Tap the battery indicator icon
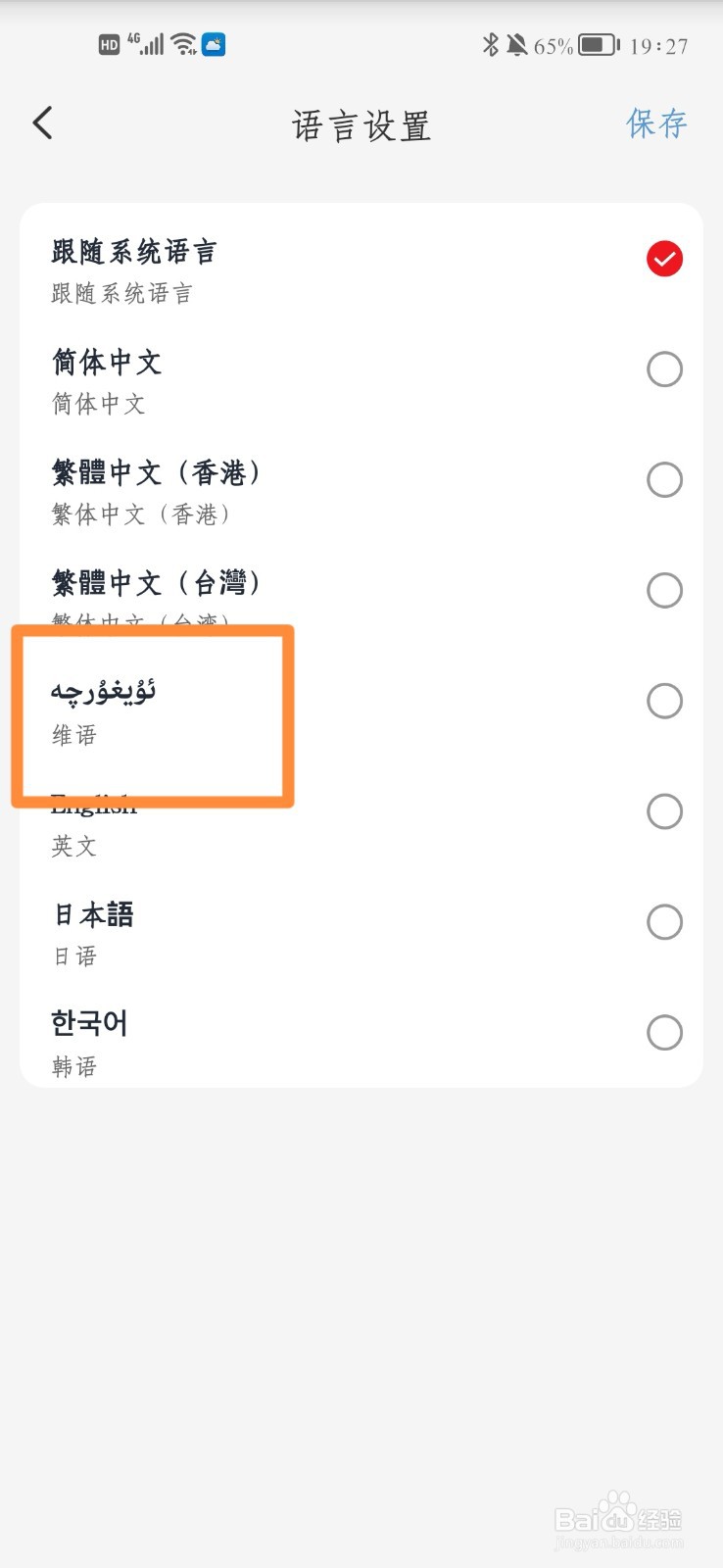Image resolution: width=723 pixels, height=1568 pixels. (599, 45)
